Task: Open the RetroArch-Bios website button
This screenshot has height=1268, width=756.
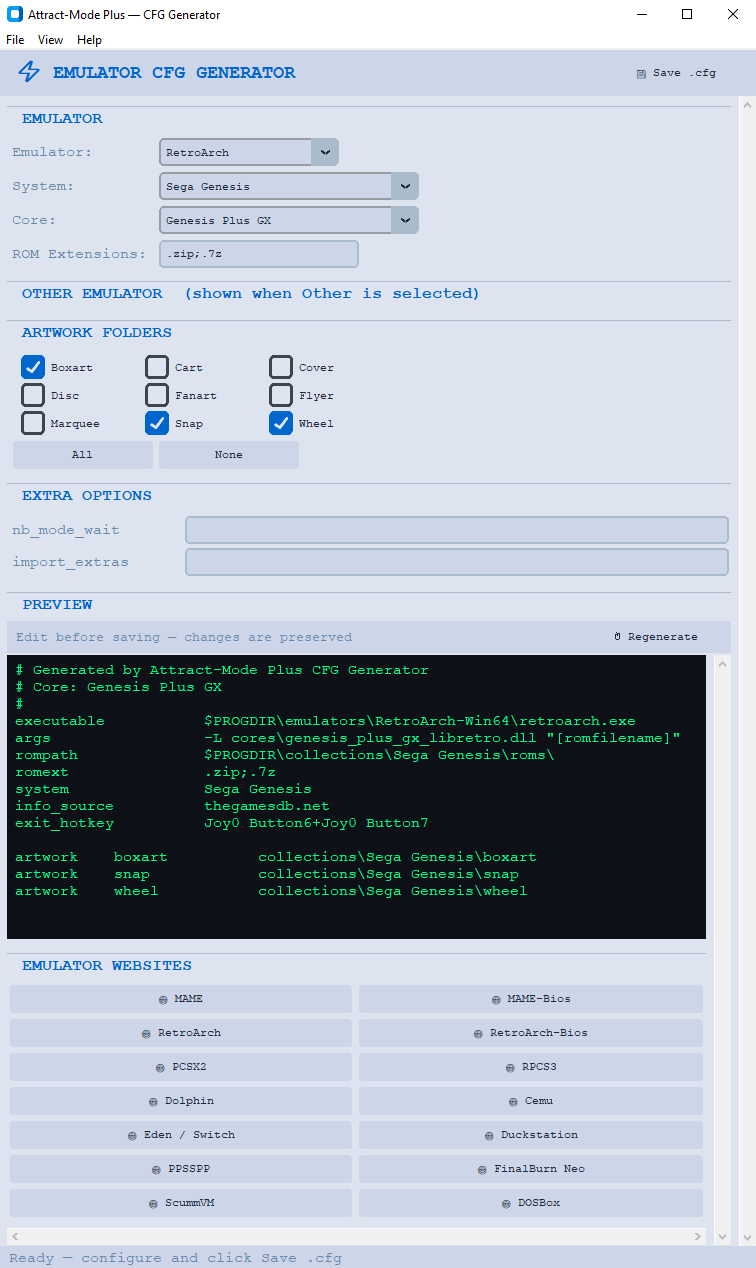Action: click(531, 1033)
